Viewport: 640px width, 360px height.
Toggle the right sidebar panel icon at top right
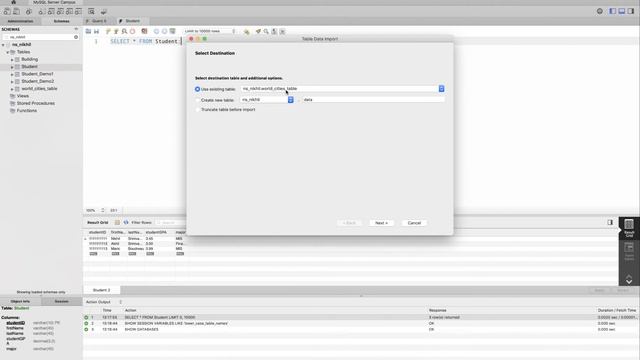(x=631, y=11)
